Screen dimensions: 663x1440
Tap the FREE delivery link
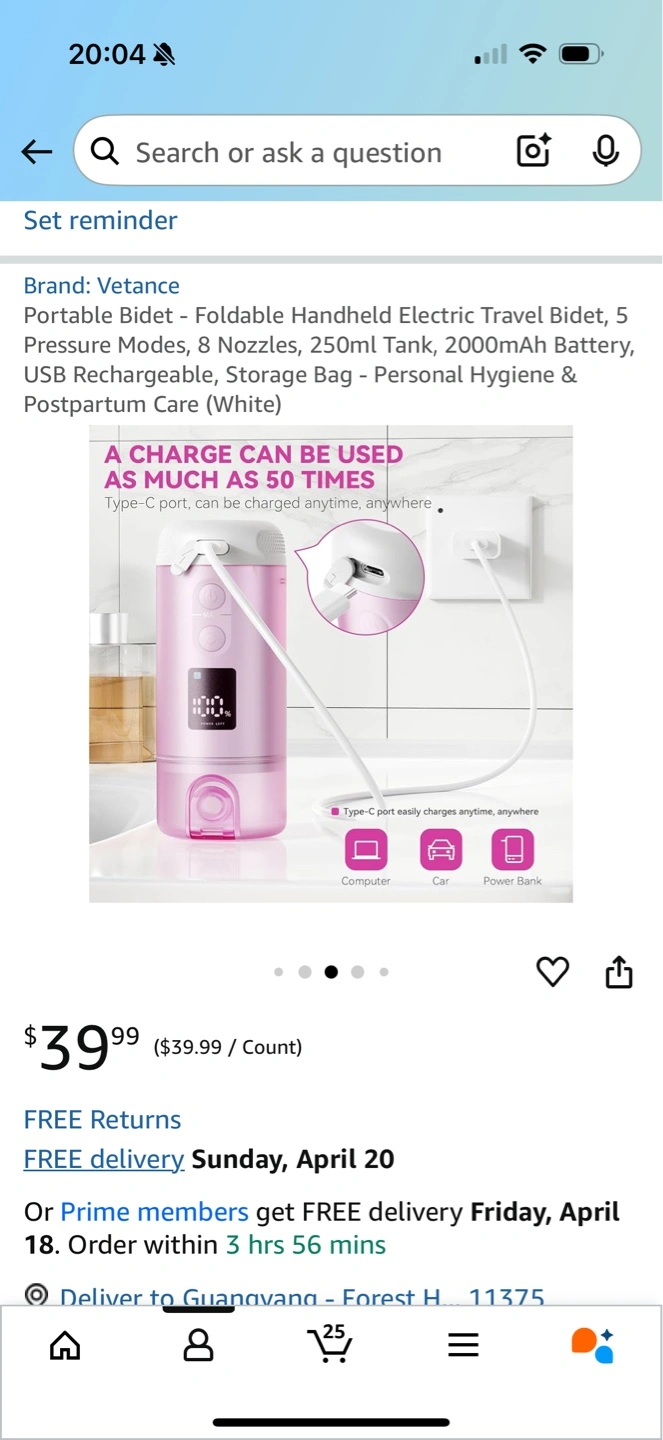[104, 1159]
